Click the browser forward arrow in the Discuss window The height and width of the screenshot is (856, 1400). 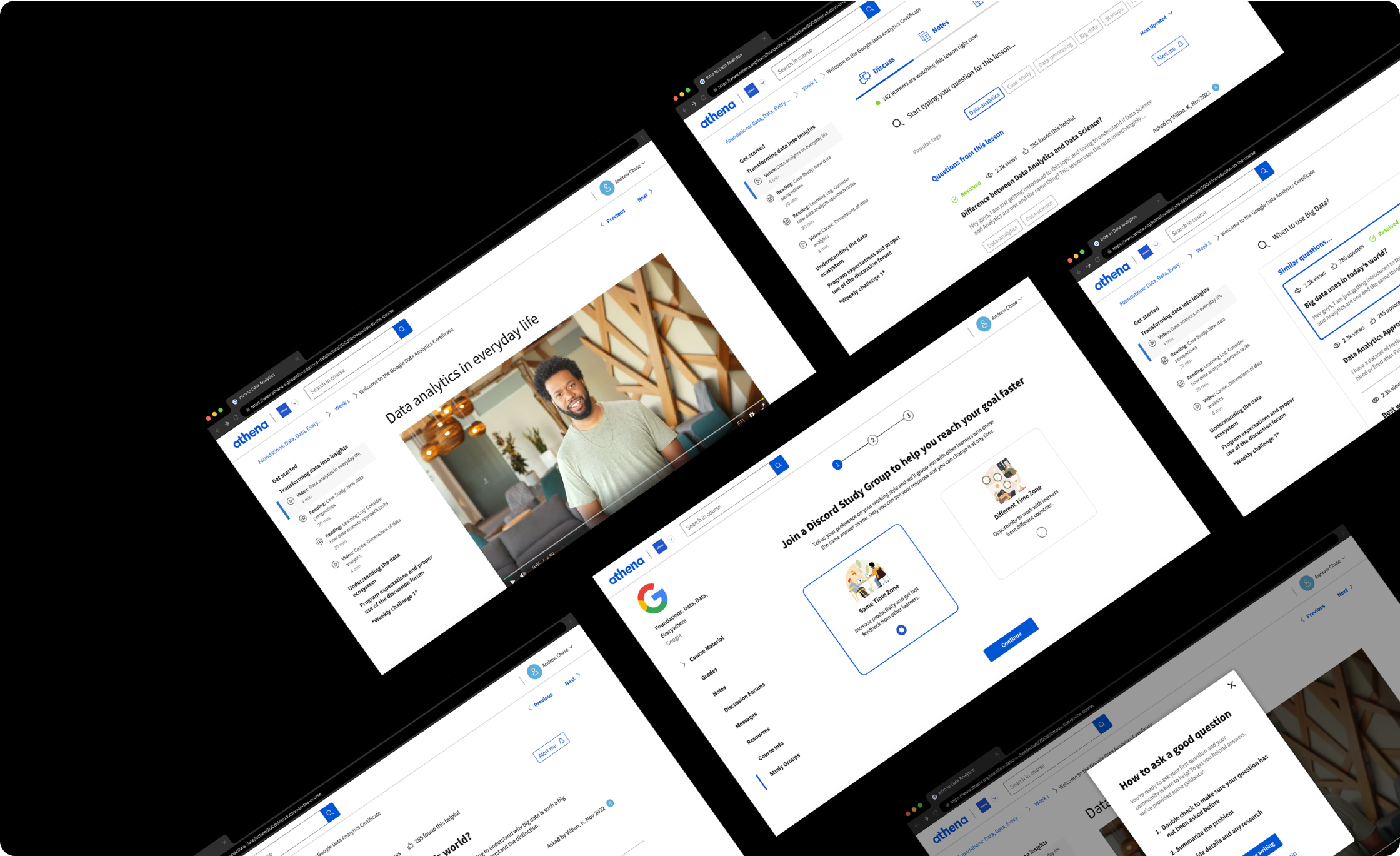(x=694, y=104)
